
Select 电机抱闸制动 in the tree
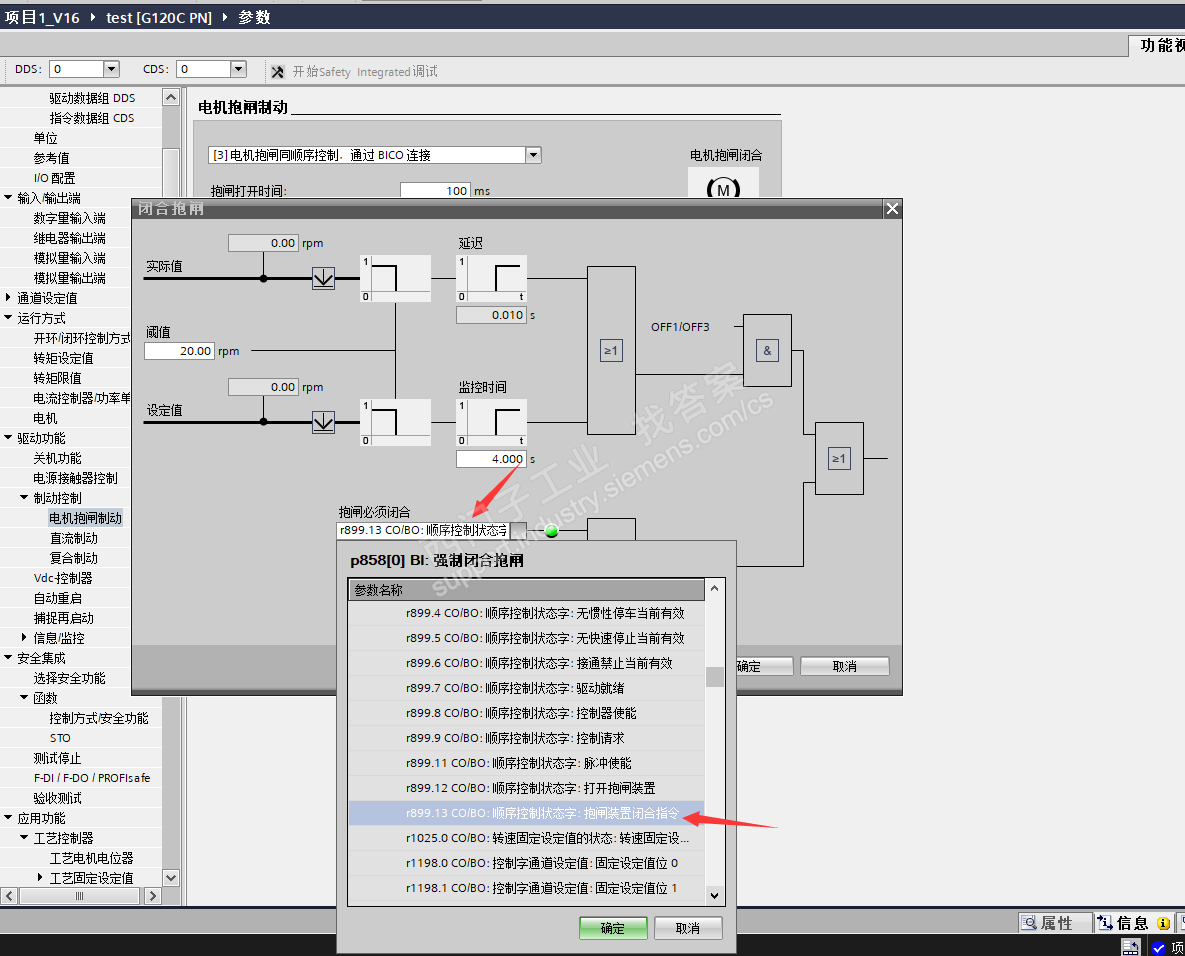pos(85,518)
